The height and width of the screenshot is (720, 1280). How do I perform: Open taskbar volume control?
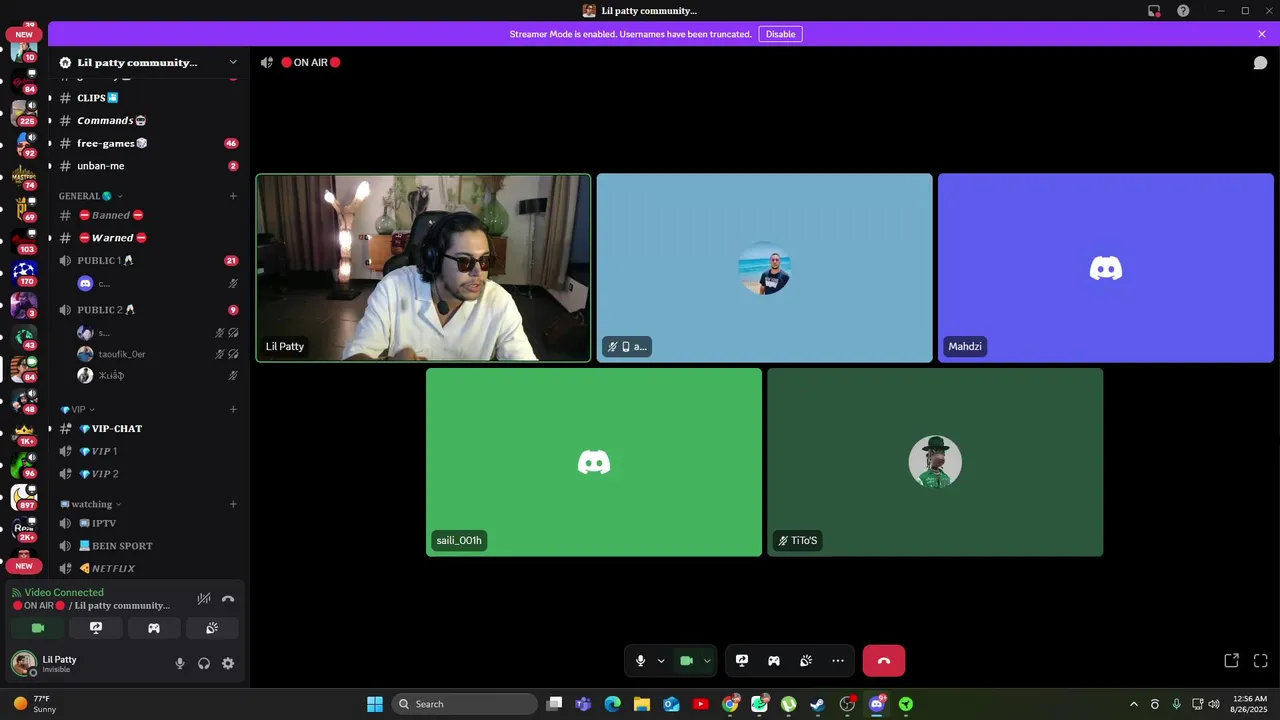(1214, 704)
